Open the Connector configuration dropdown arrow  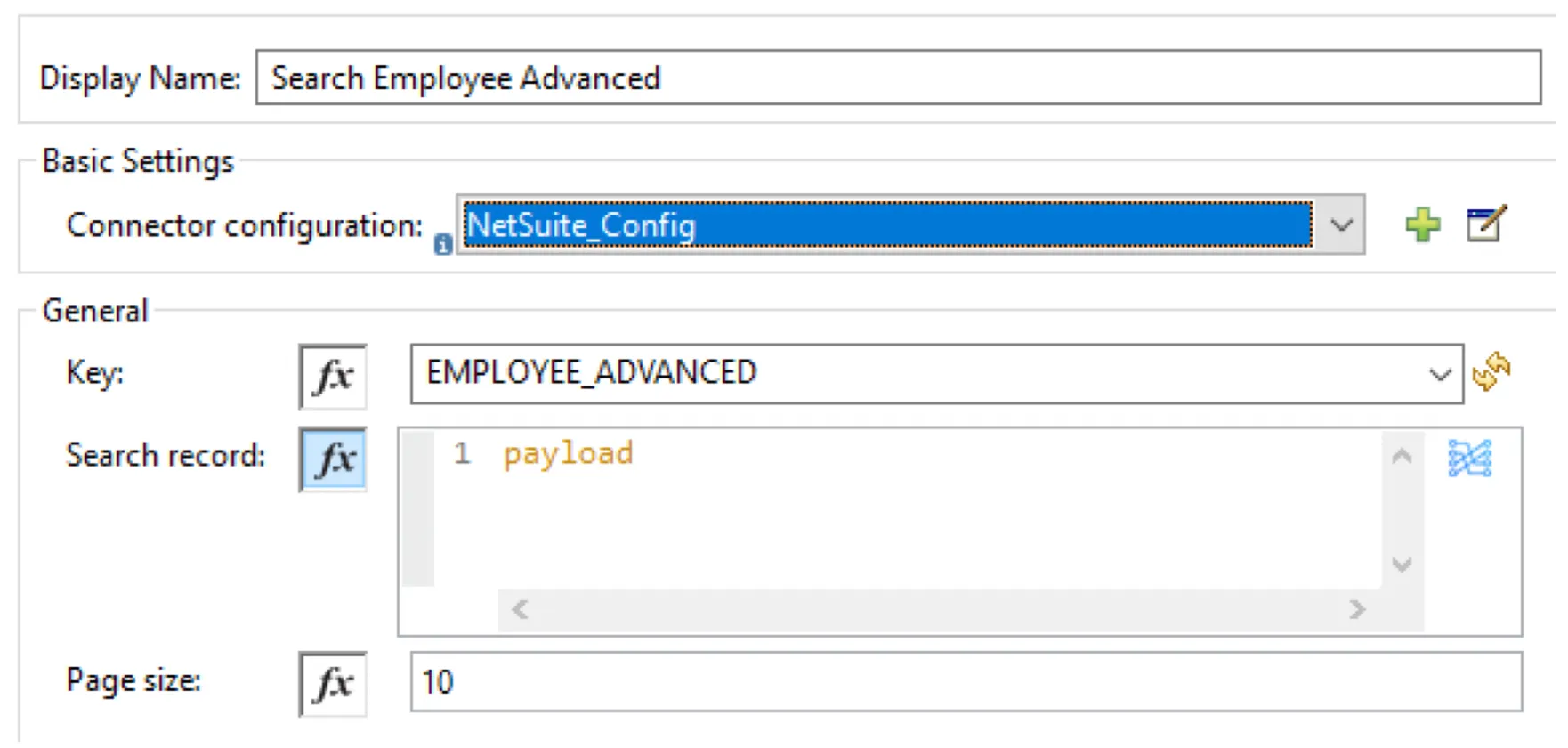[1341, 225]
